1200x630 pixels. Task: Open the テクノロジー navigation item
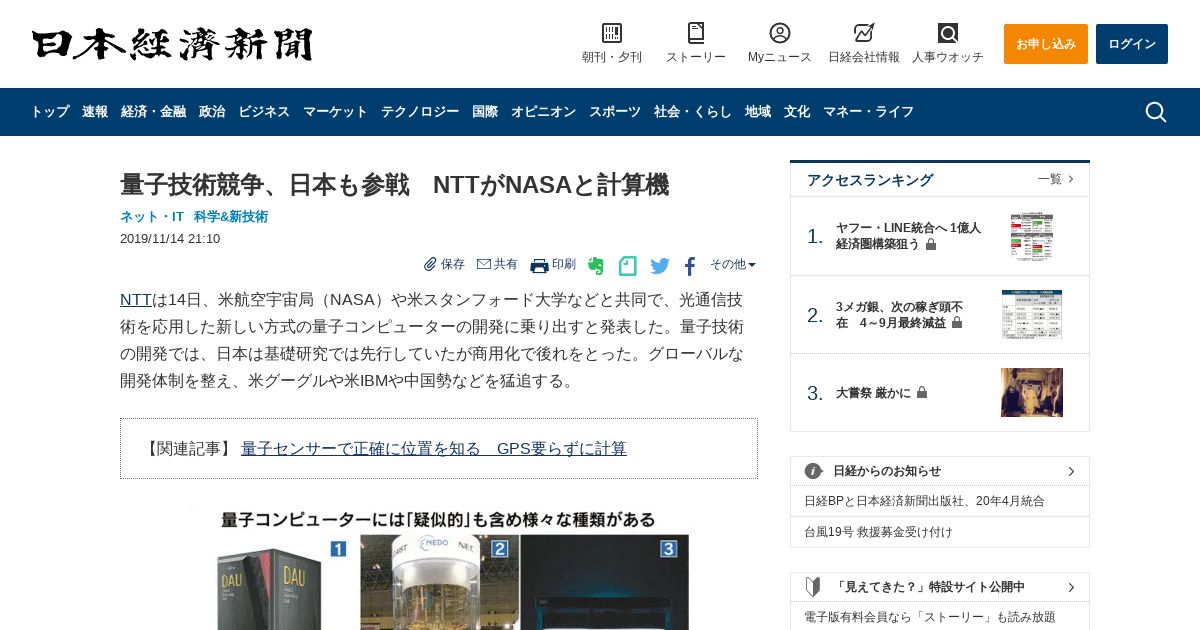420,112
